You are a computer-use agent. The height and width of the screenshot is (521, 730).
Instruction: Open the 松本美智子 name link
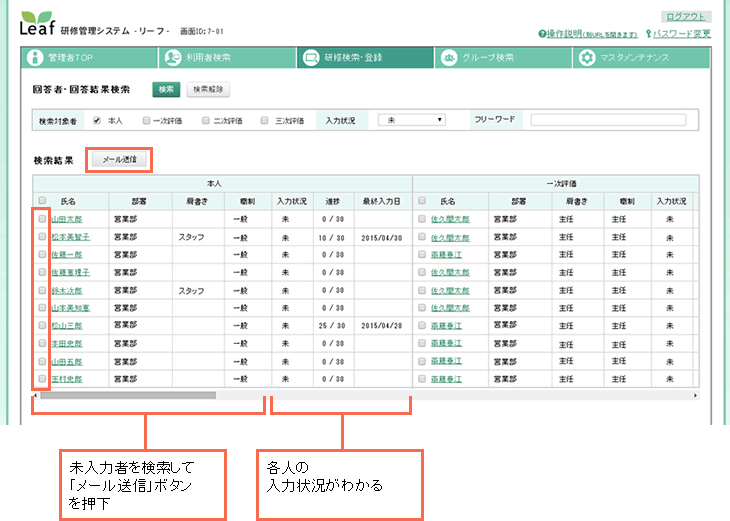pyautogui.click(x=70, y=237)
